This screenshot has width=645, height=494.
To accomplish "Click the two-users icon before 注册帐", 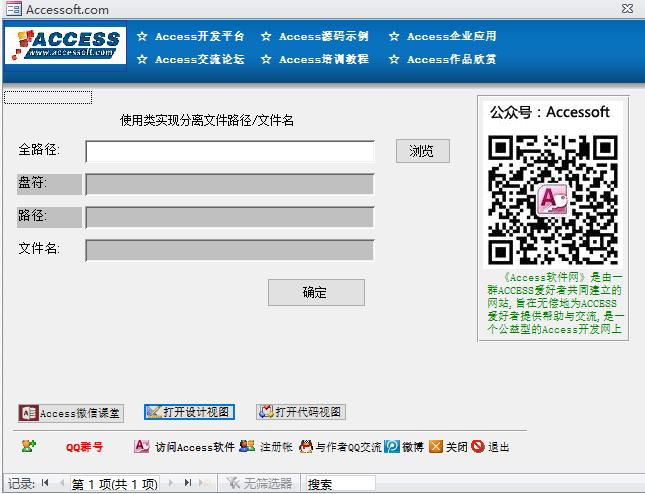I will click(247, 446).
